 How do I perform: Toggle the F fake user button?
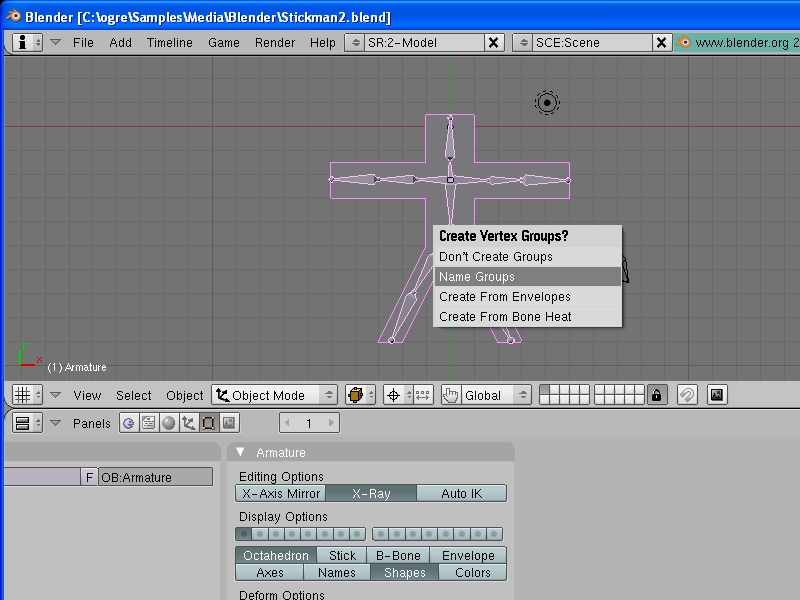(89, 477)
